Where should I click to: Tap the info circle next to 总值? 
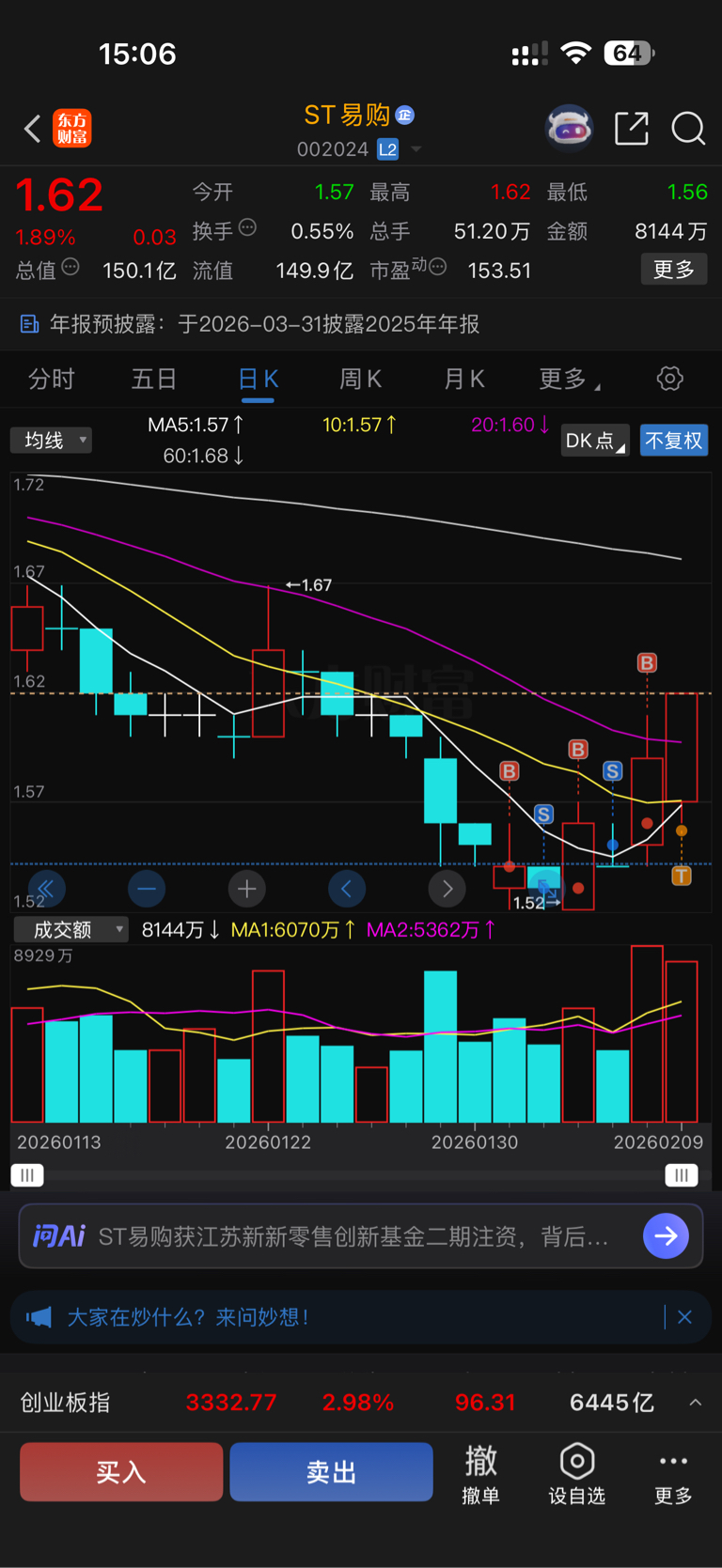(71, 268)
